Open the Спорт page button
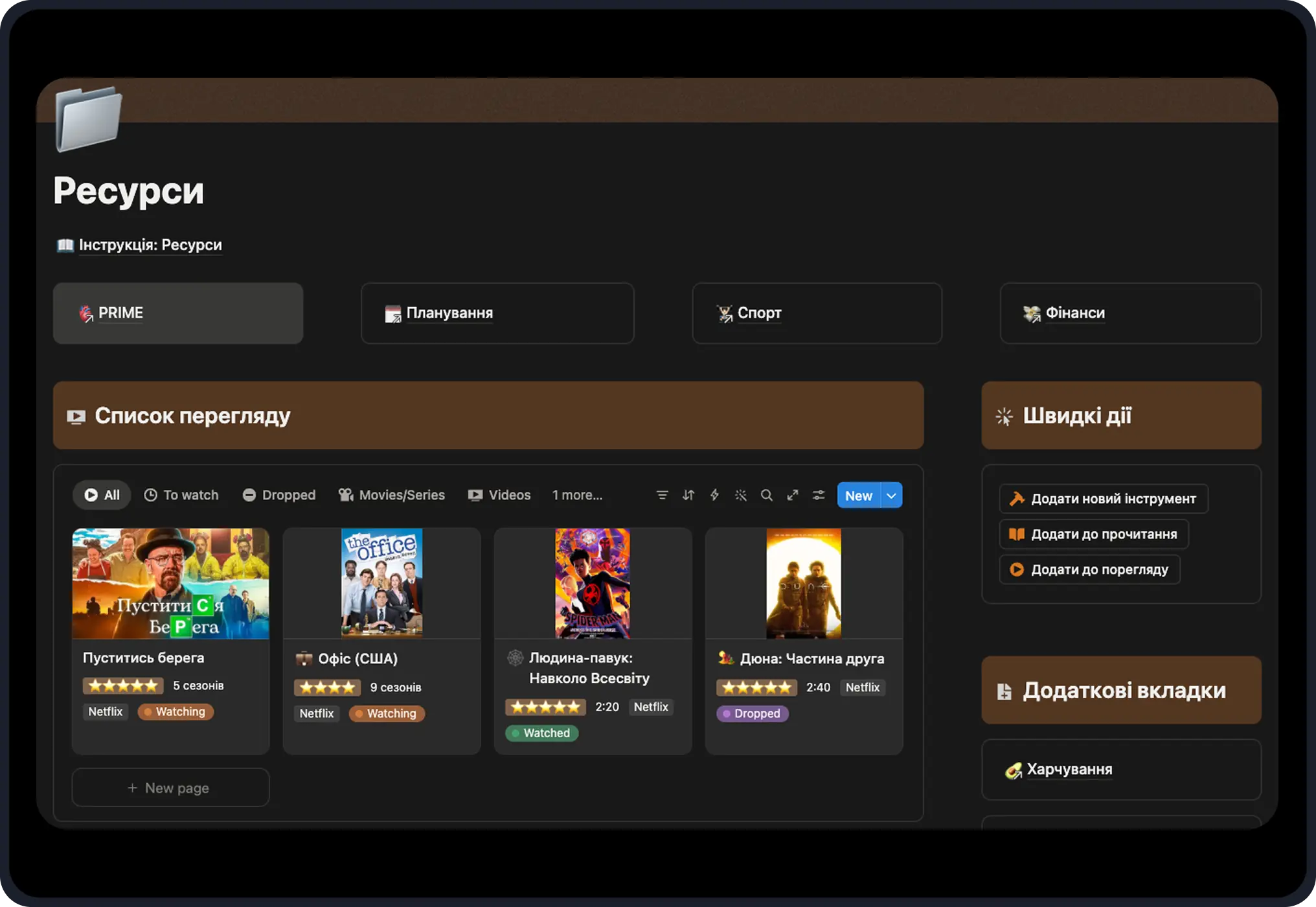 [817, 313]
